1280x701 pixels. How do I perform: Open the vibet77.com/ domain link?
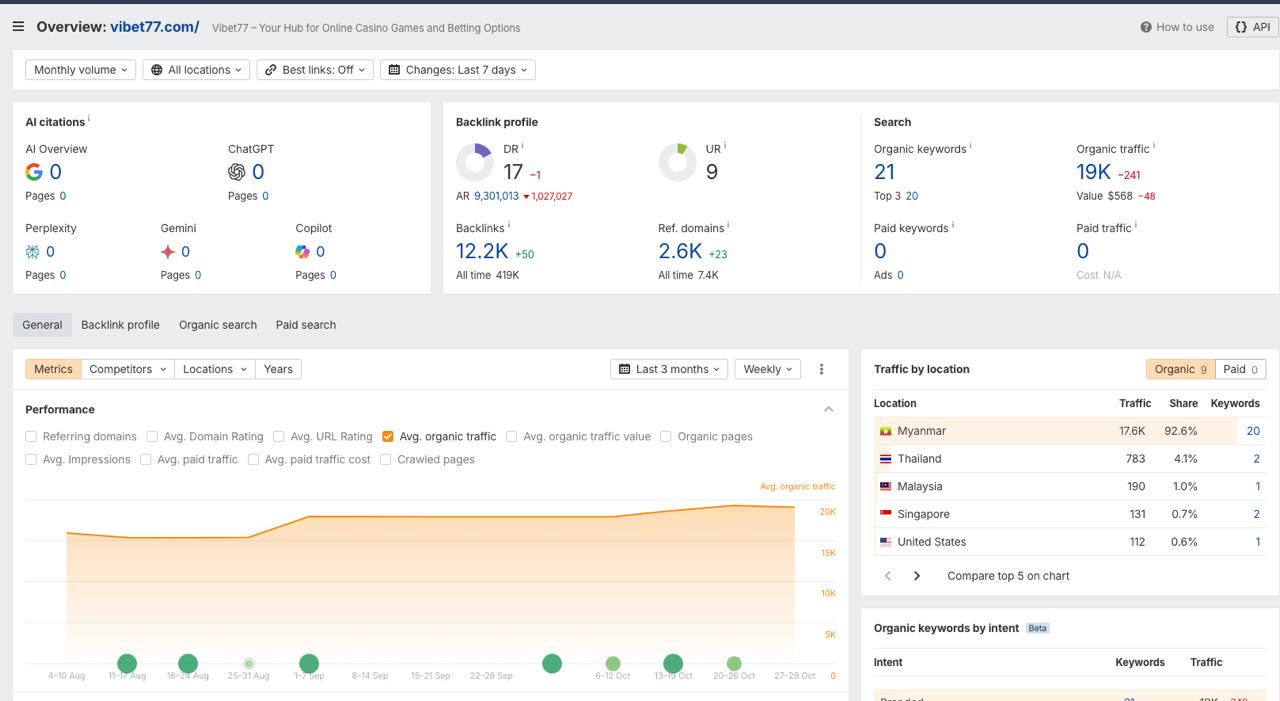(155, 27)
